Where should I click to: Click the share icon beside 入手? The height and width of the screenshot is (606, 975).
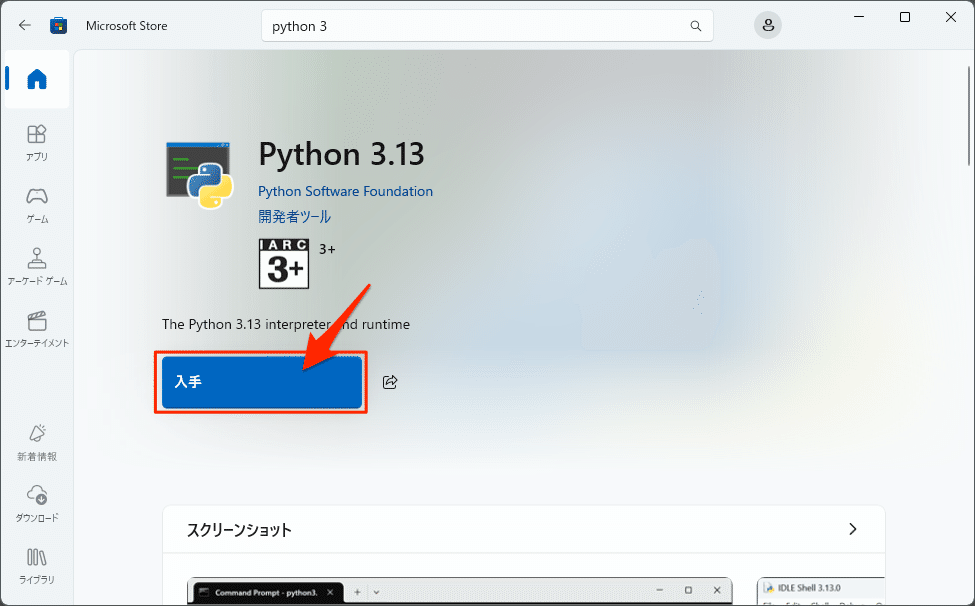click(x=390, y=382)
